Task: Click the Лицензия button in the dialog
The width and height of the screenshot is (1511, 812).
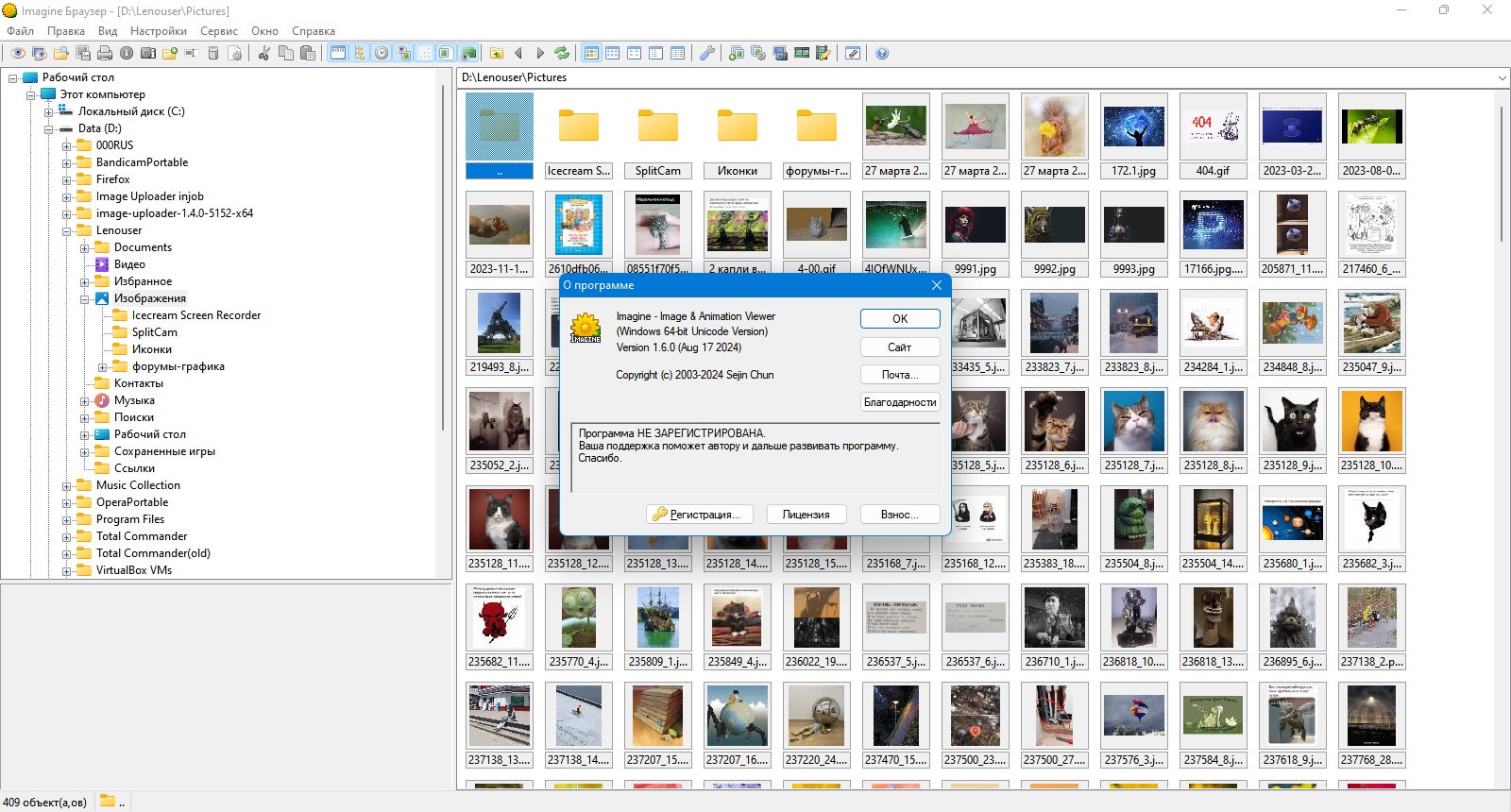Action: point(806,515)
